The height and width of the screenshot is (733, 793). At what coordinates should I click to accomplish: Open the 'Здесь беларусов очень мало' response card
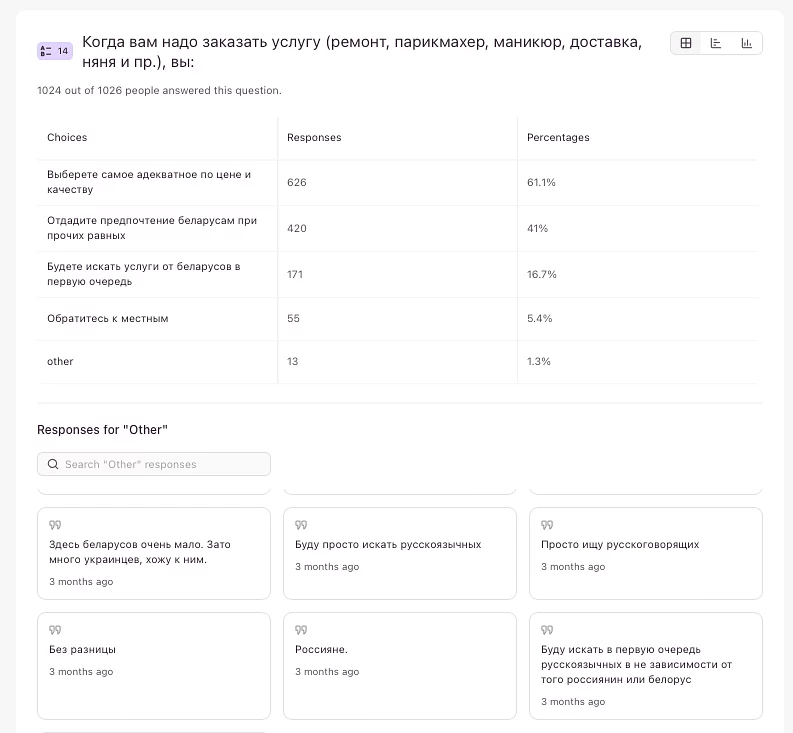pos(154,553)
